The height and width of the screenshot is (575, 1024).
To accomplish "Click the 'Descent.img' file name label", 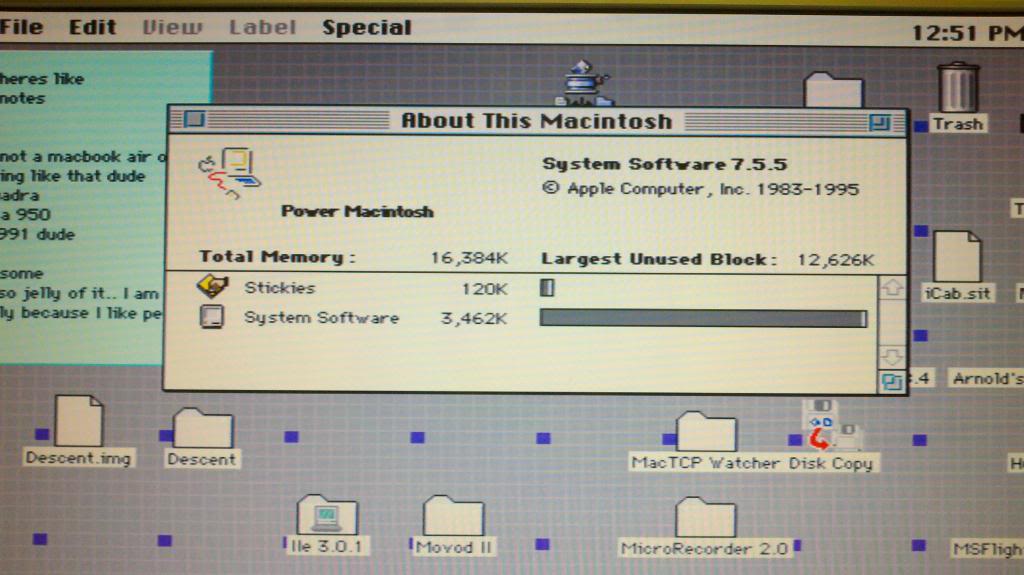I will (x=78, y=458).
